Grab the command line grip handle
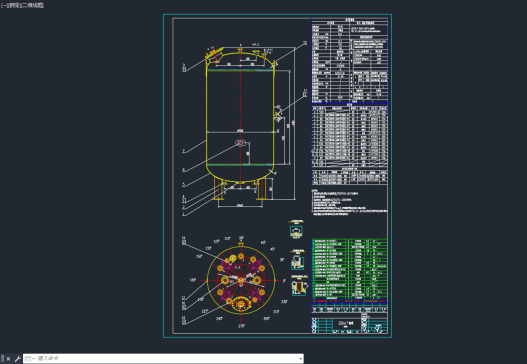 tap(3, 359)
